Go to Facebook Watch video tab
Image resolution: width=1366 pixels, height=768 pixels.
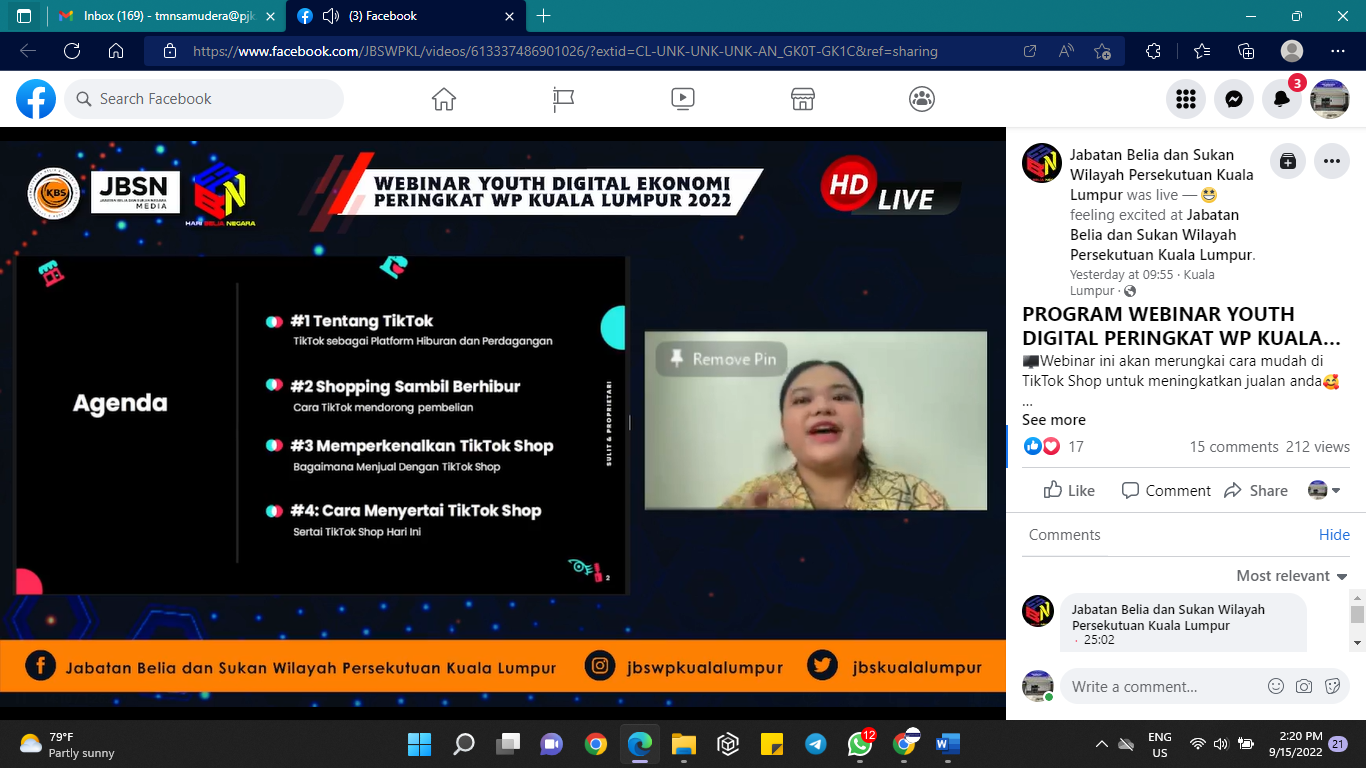683,99
